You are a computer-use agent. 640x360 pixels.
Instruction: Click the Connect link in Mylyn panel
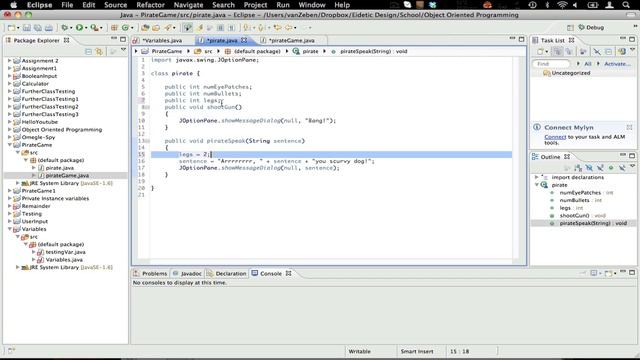pos(555,137)
